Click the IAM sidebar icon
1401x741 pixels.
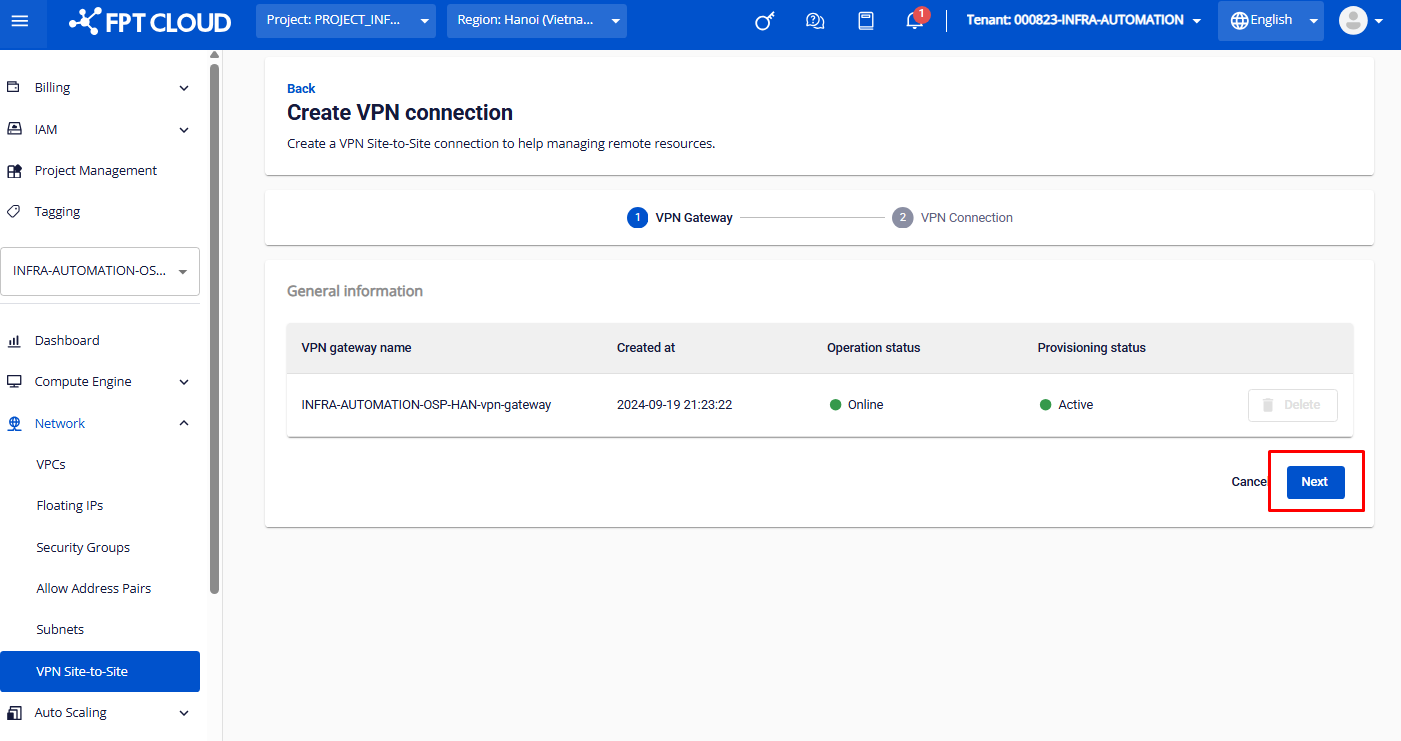pyautogui.click(x=14, y=129)
